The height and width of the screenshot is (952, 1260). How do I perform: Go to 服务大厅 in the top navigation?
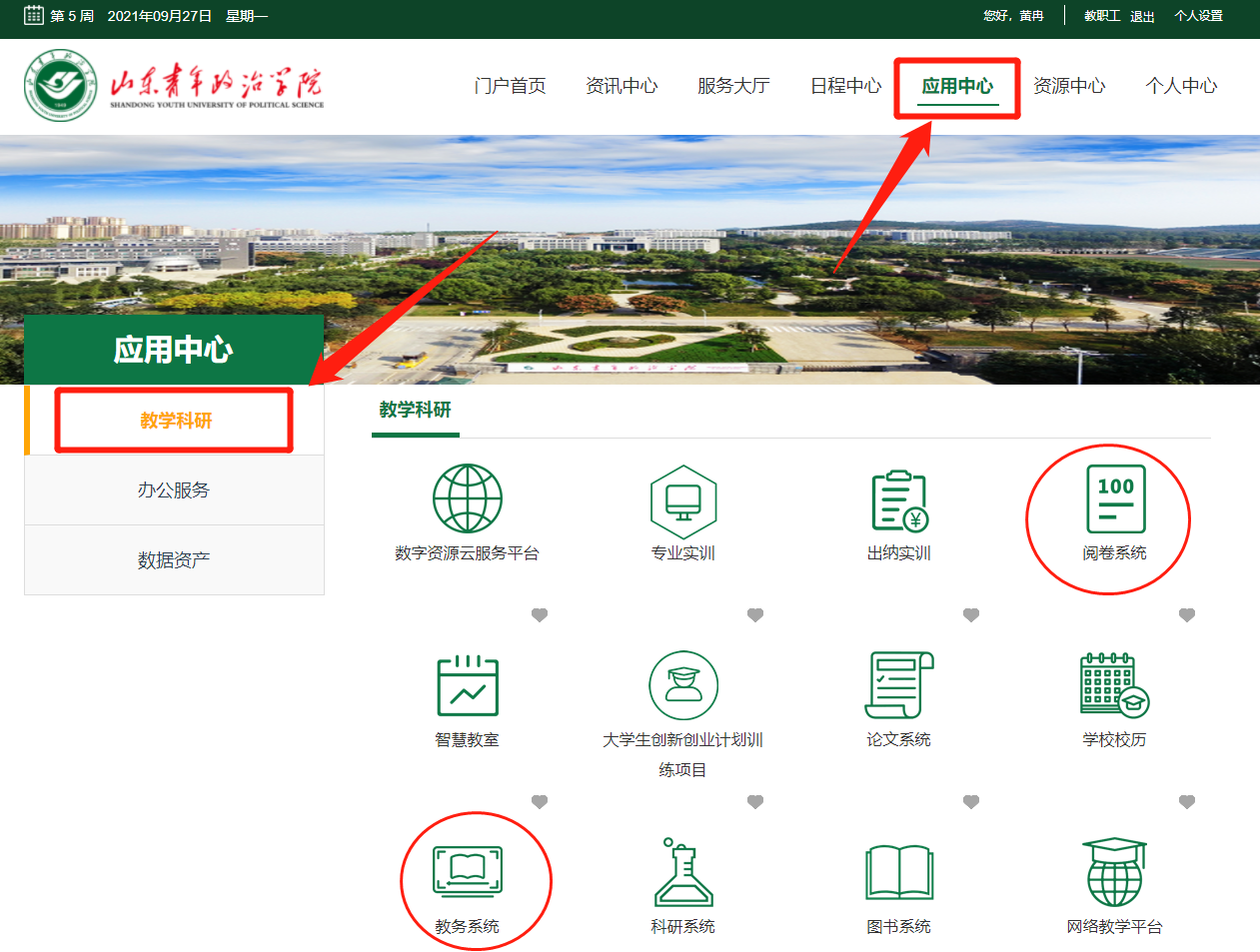[733, 87]
